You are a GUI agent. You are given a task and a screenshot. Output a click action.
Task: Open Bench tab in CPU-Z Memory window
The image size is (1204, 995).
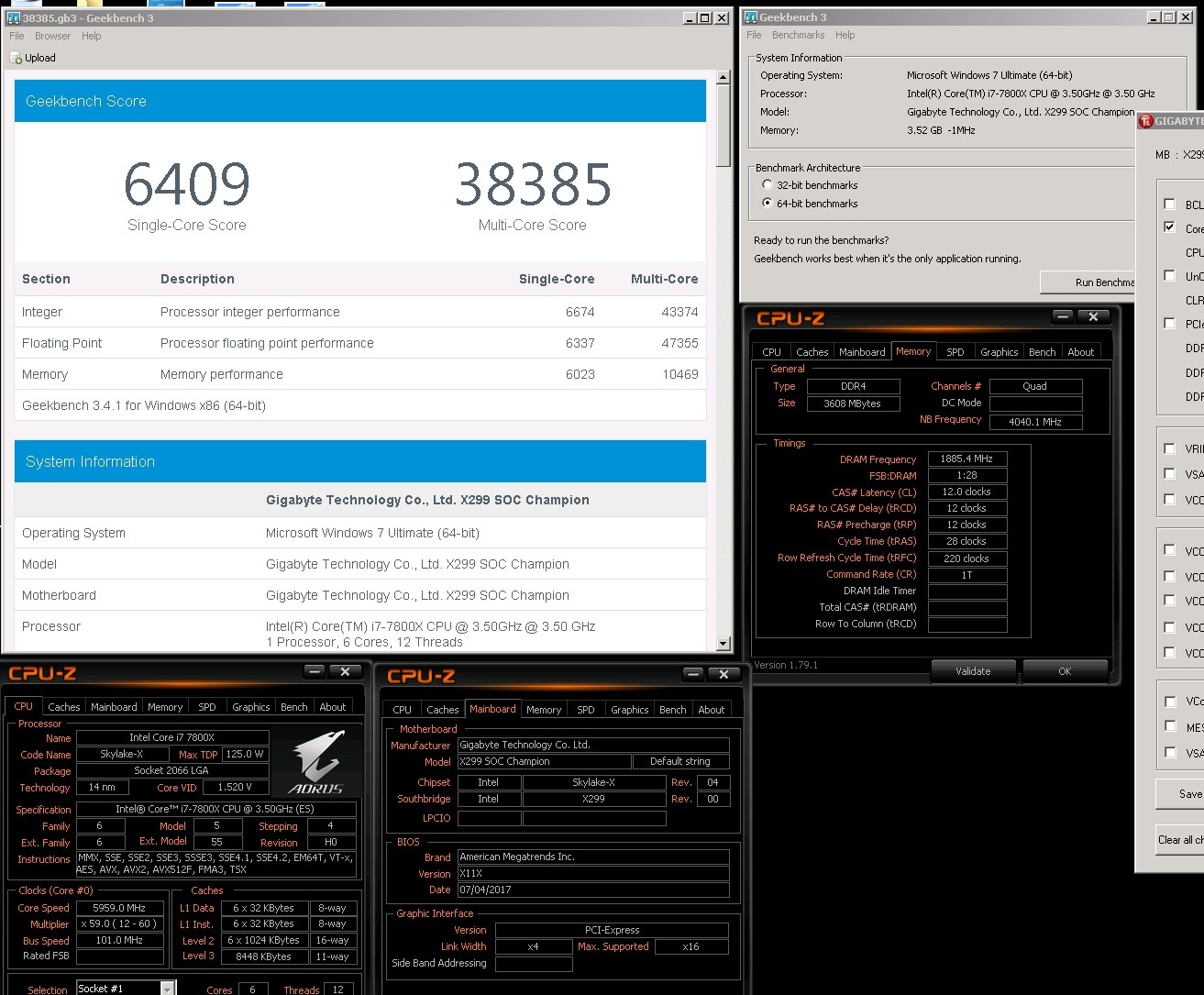pos(1042,352)
